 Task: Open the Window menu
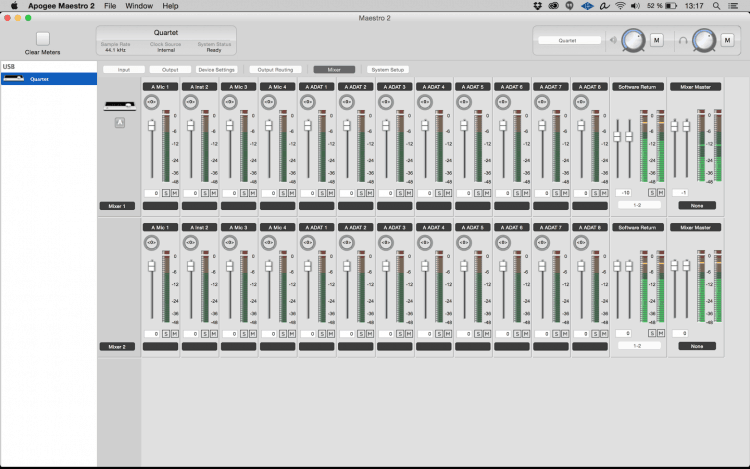tap(139, 6)
